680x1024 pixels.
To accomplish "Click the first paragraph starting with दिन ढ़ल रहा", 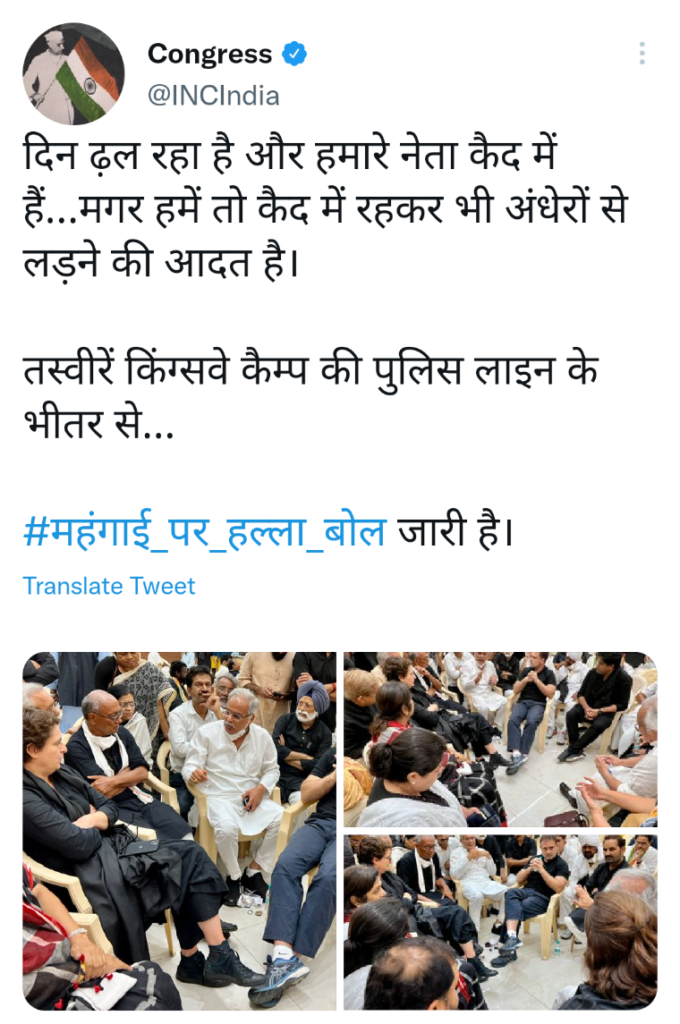I will pyautogui.click(x=325, y=210).
